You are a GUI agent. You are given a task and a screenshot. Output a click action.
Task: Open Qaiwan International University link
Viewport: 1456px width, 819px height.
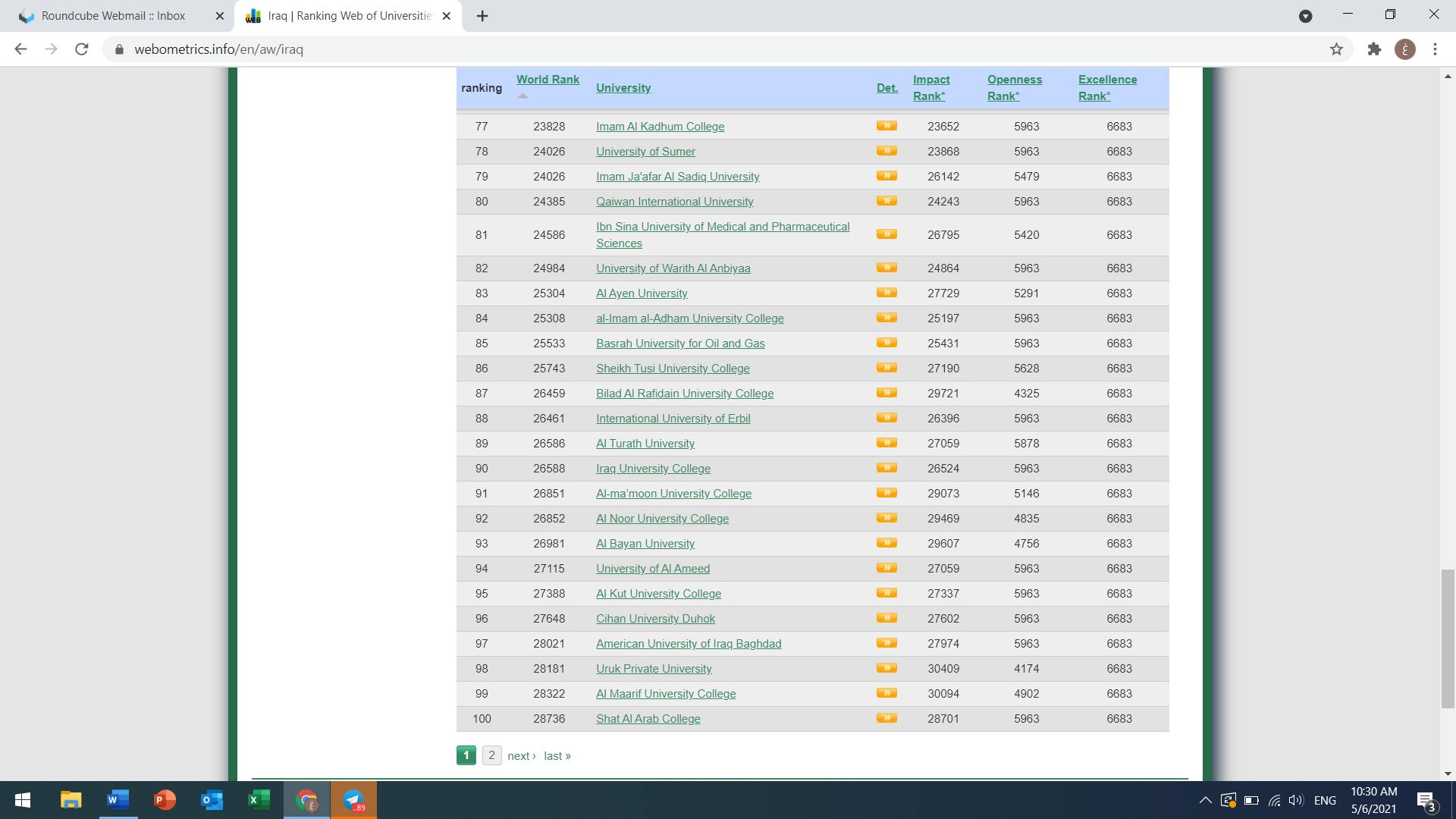pos(674,202)
